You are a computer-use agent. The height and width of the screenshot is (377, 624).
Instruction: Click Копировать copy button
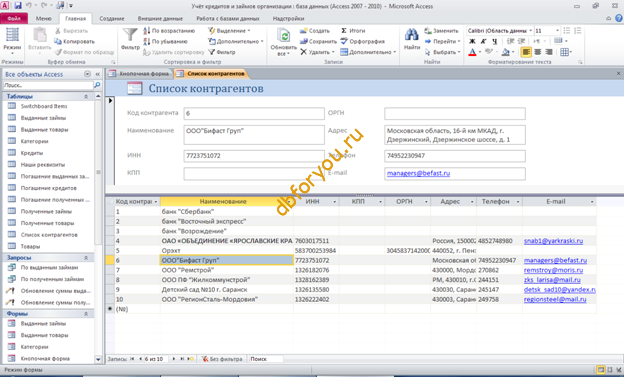(74, 41)
